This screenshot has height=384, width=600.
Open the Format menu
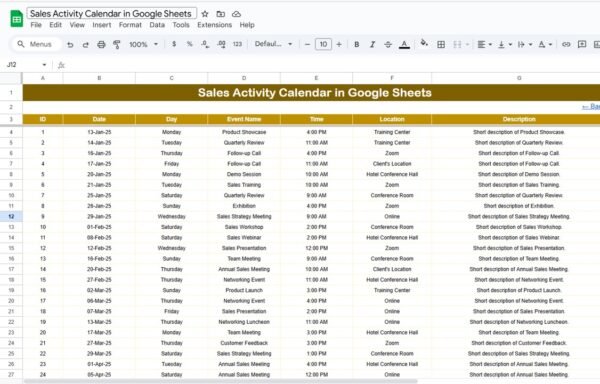coord(130,25)
